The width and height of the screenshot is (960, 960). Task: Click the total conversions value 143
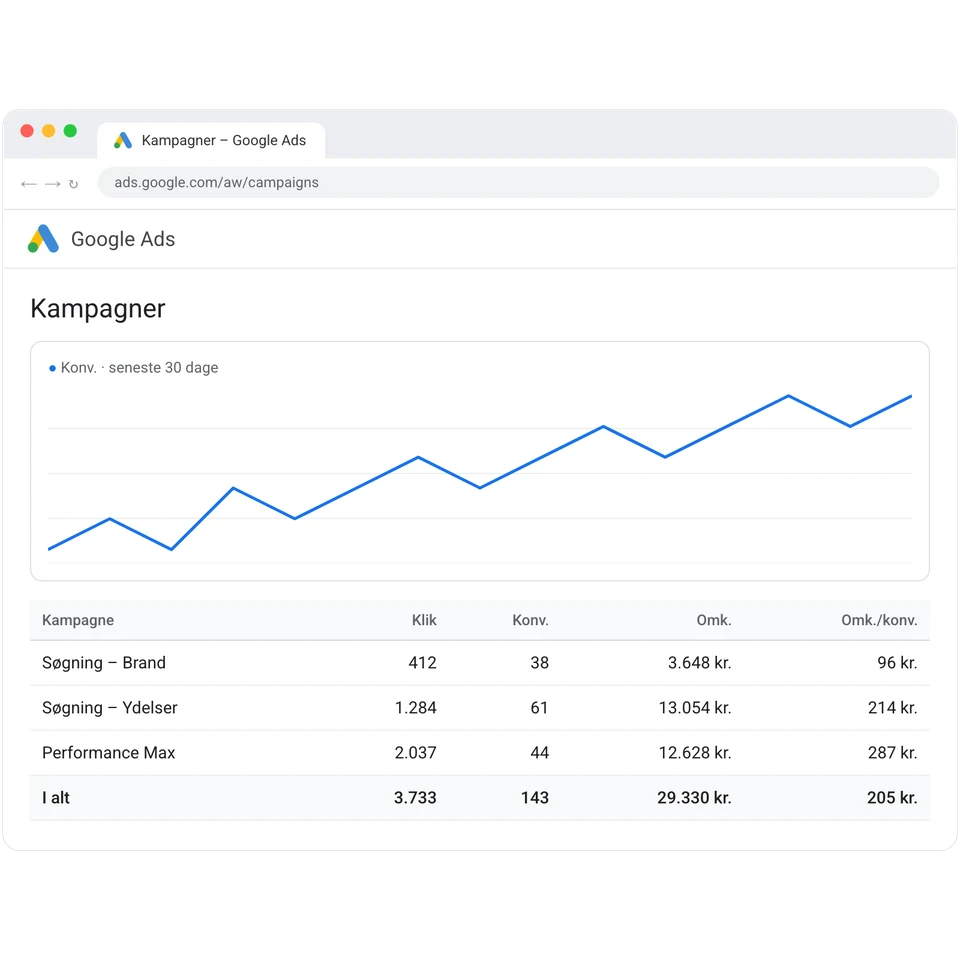[x=535, y=798]
